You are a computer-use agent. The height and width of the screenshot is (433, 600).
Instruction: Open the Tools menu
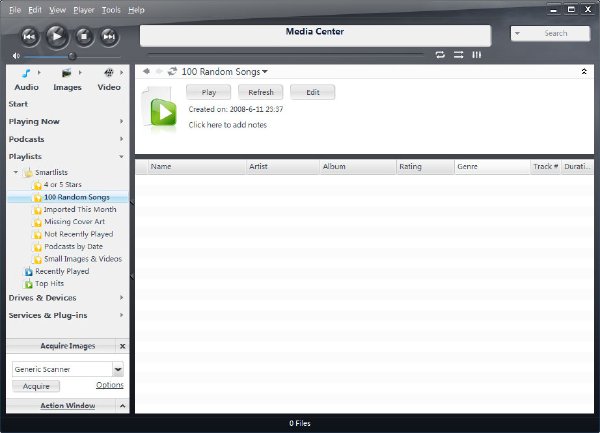(111, 10)
